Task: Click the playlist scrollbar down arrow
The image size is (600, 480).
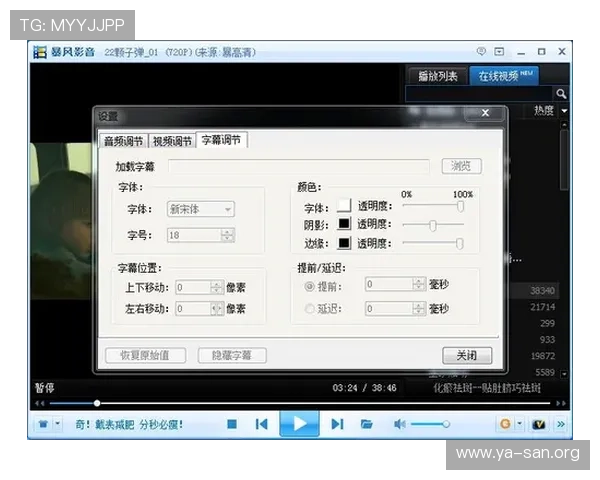Action: click(x=564, y=372)
